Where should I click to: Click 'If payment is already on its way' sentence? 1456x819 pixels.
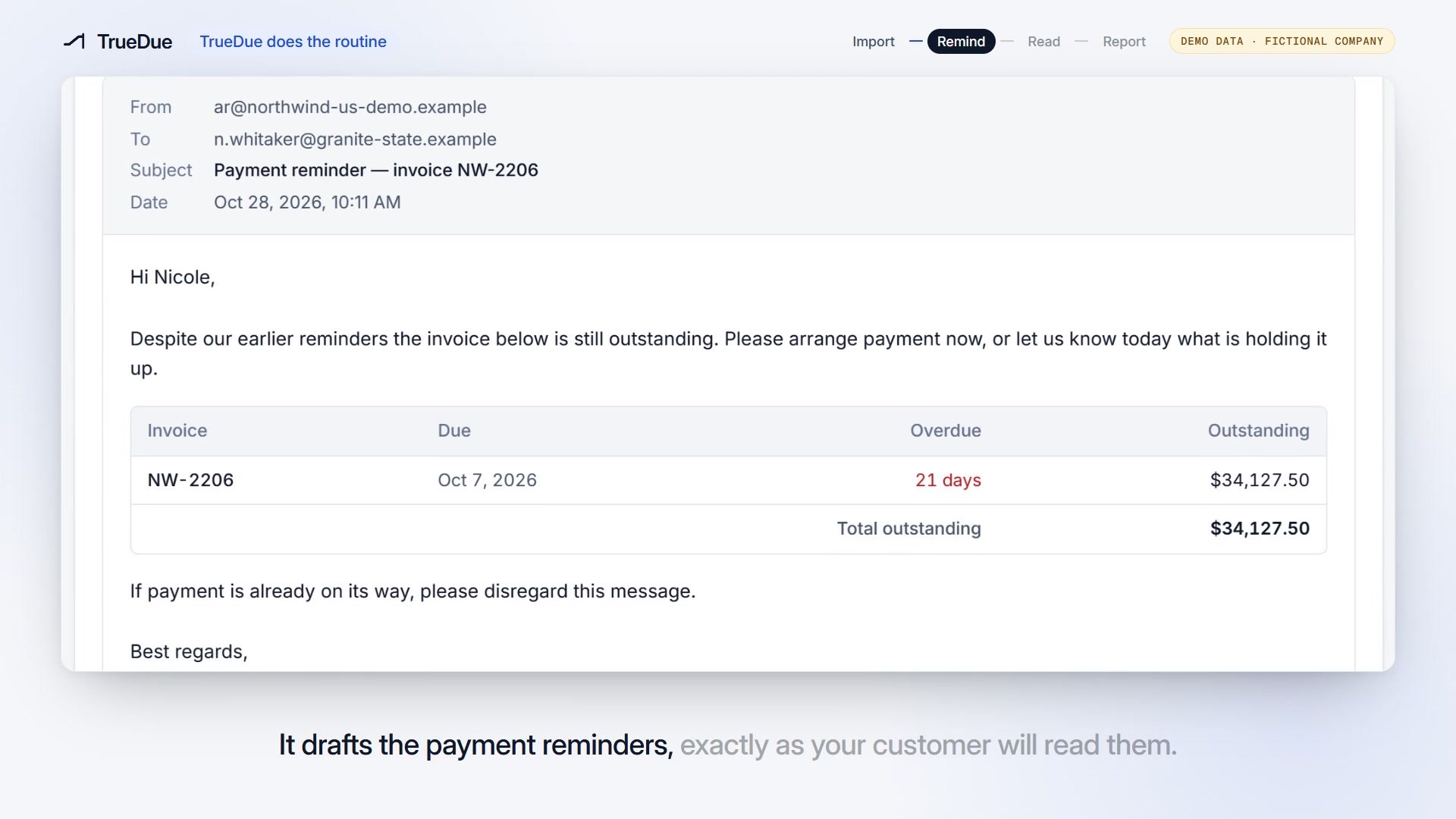pos(413,591)
